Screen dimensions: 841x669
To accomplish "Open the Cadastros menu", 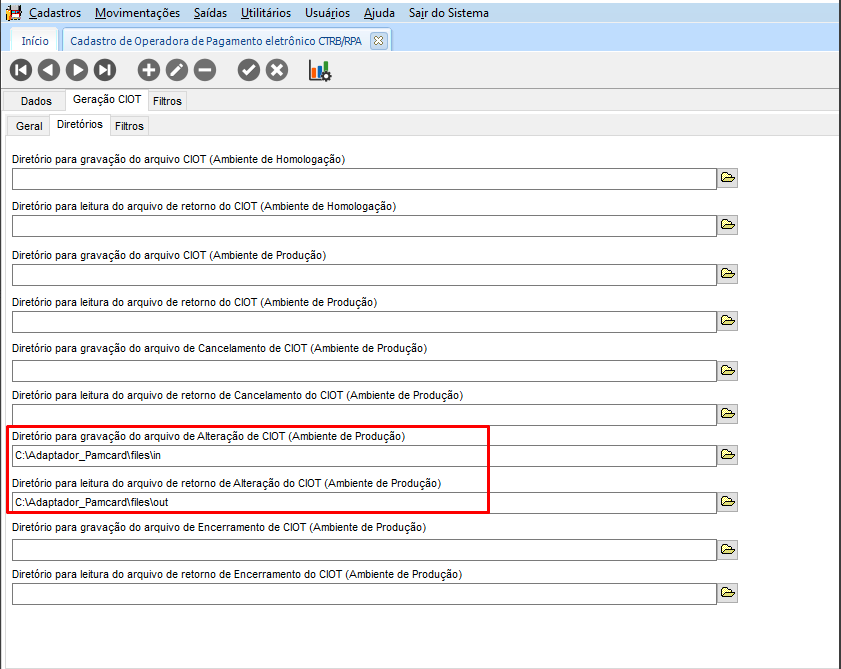I will click(55, 13).
